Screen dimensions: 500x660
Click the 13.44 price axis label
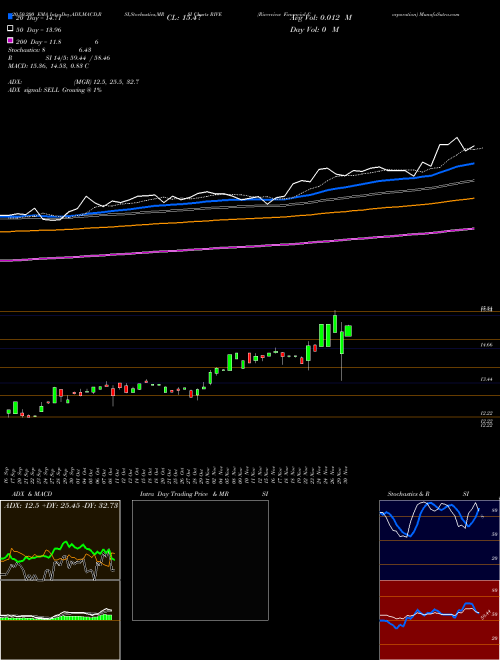click(x=487, y=379)
